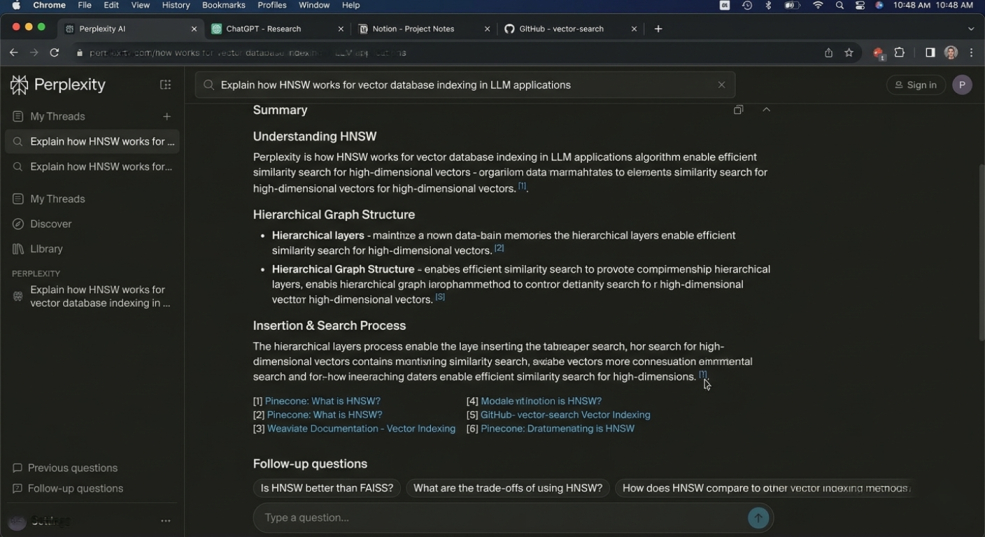Open the Profiles menu

click(272, 5)
